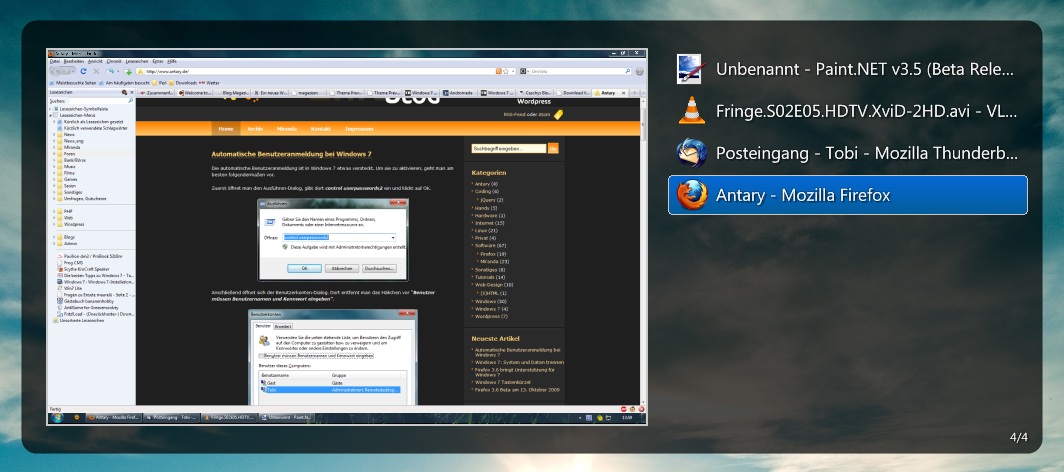Open the Kontakt blog navigation link

point(320,129)
